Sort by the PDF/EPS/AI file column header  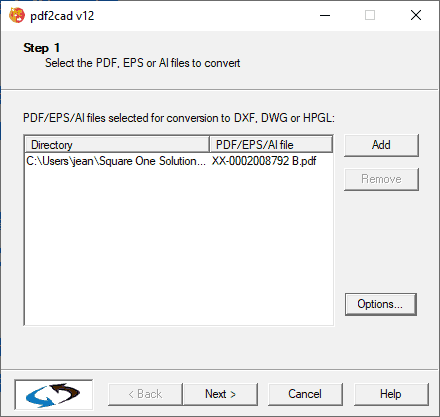(x=271, y=145)
